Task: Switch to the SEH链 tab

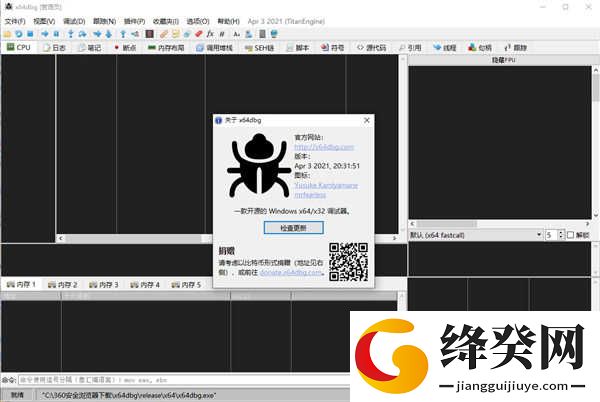Action: coord(259,48)
